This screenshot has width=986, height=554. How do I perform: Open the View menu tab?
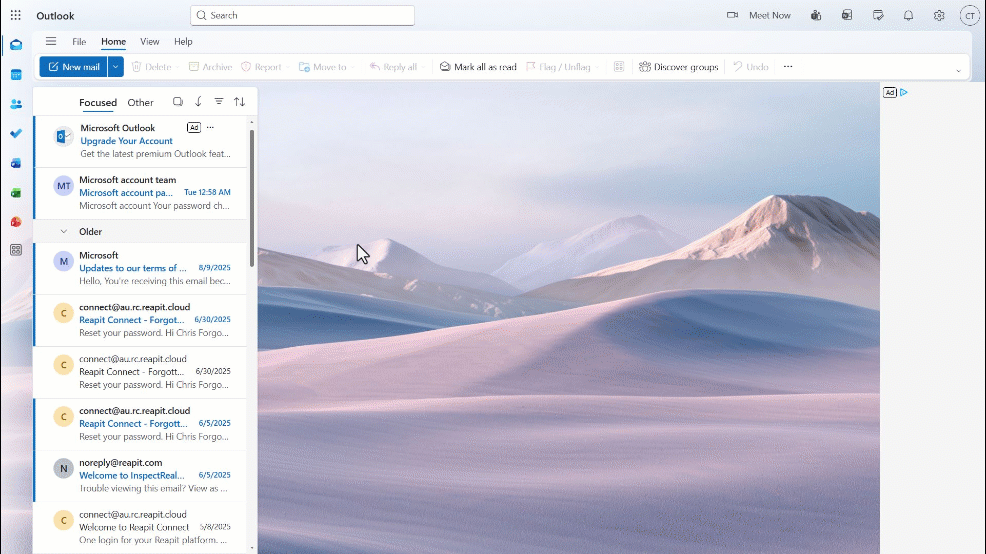(150, 42)
